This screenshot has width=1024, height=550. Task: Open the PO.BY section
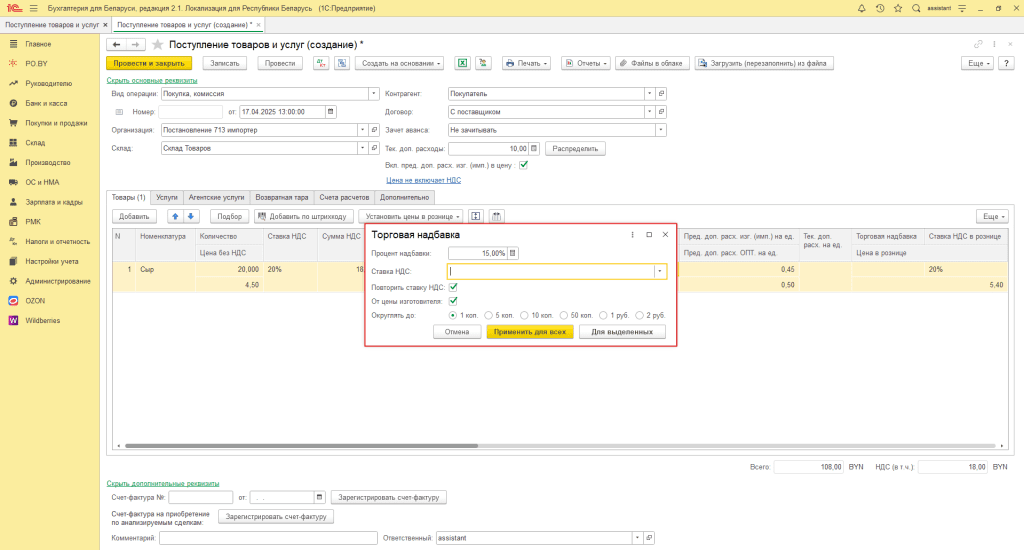(36, 63)
